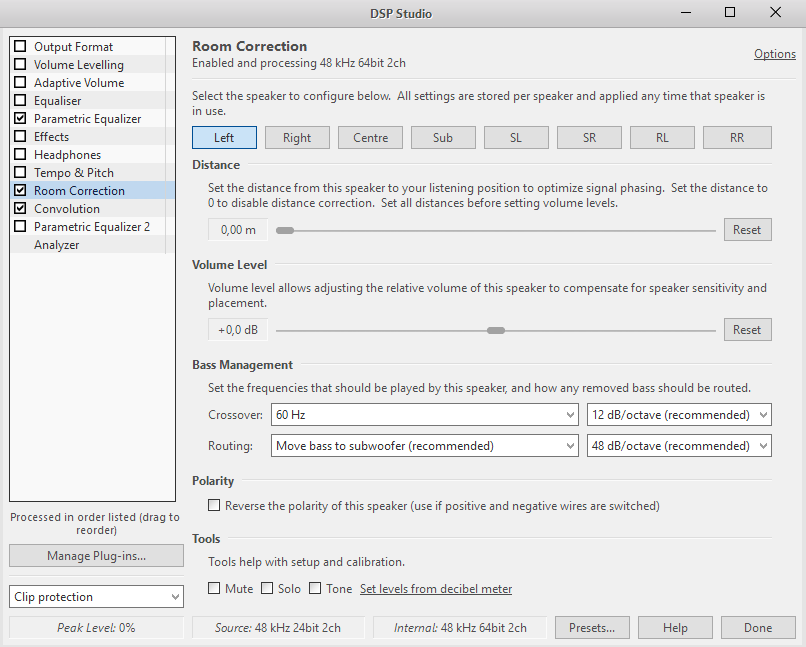Enable the Solo checkbox
The height and width of the screenshot is (647, 806).
tap(267, 588)
